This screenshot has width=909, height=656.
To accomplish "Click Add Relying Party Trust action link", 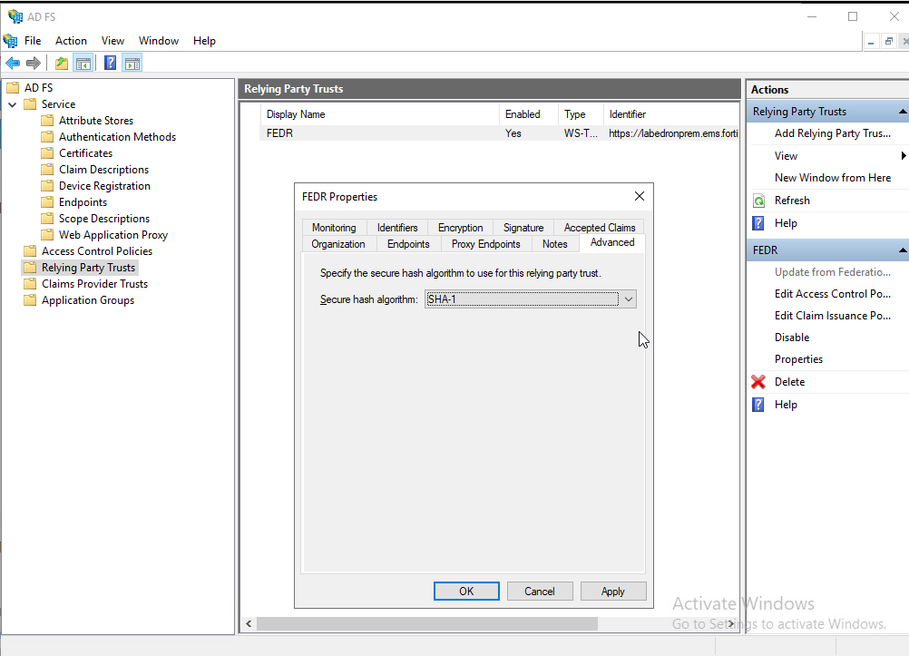I will (x=832, y=134).
